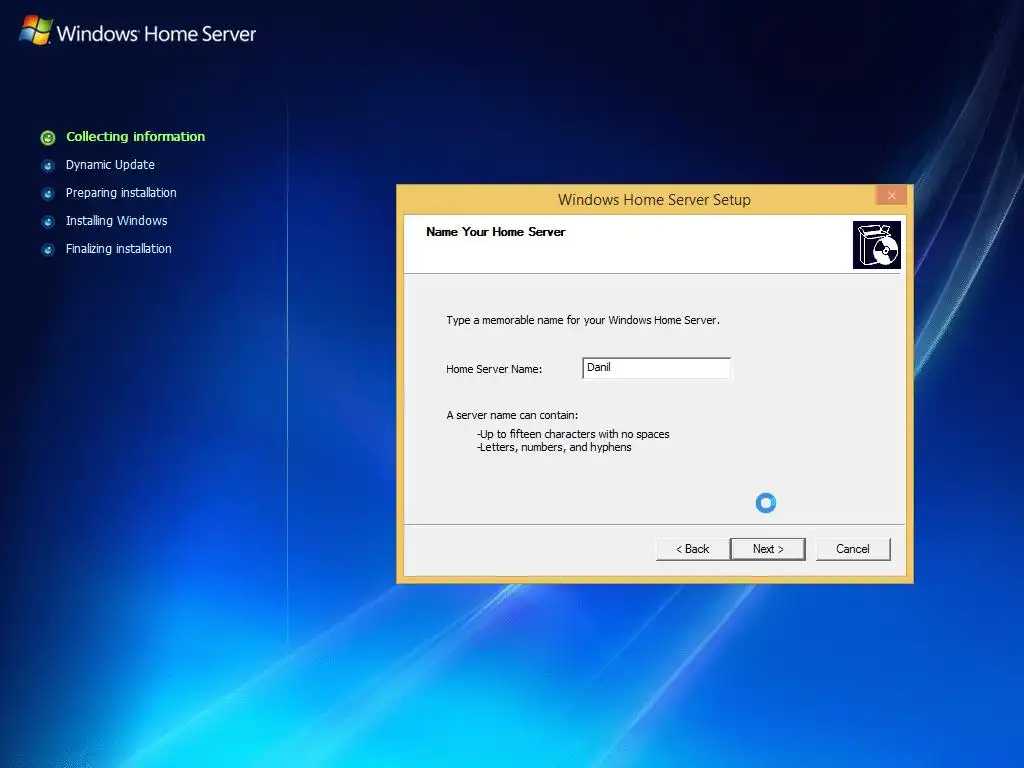Click the setup box-and-disc icon
The image size is (1024, 768).
876,245
